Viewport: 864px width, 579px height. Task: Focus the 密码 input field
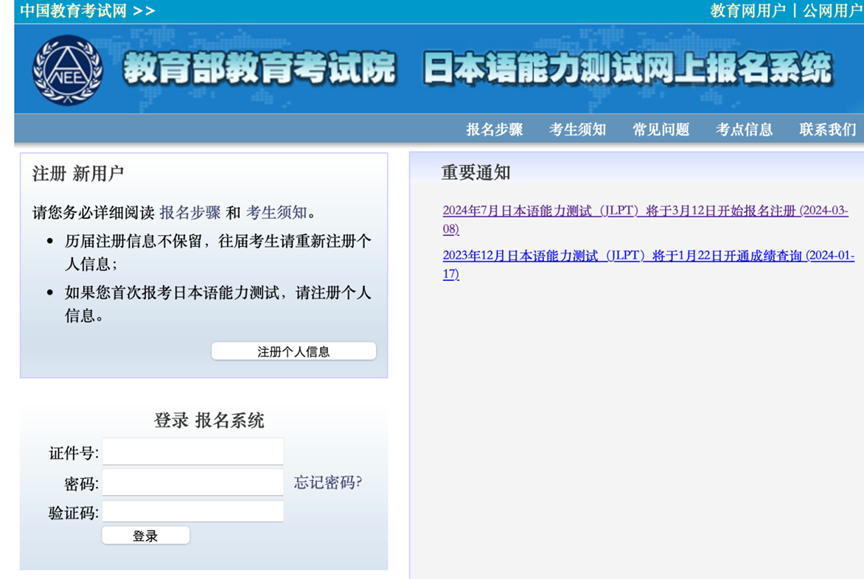point(193,483)
